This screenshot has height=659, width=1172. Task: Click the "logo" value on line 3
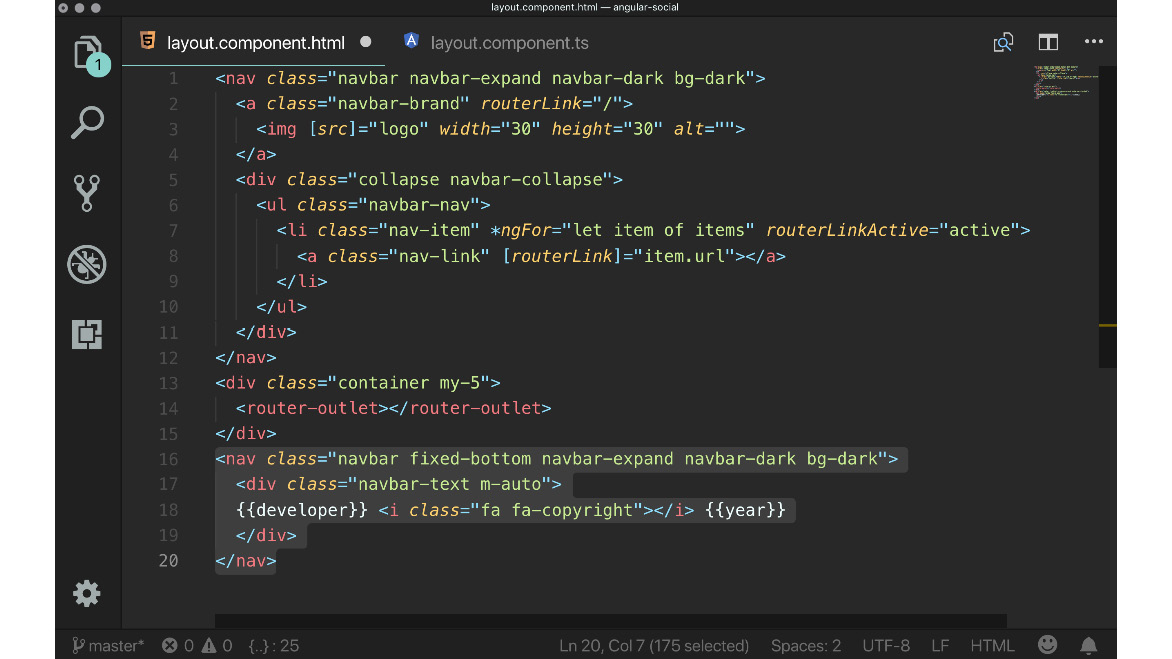(x=399, y=129)
